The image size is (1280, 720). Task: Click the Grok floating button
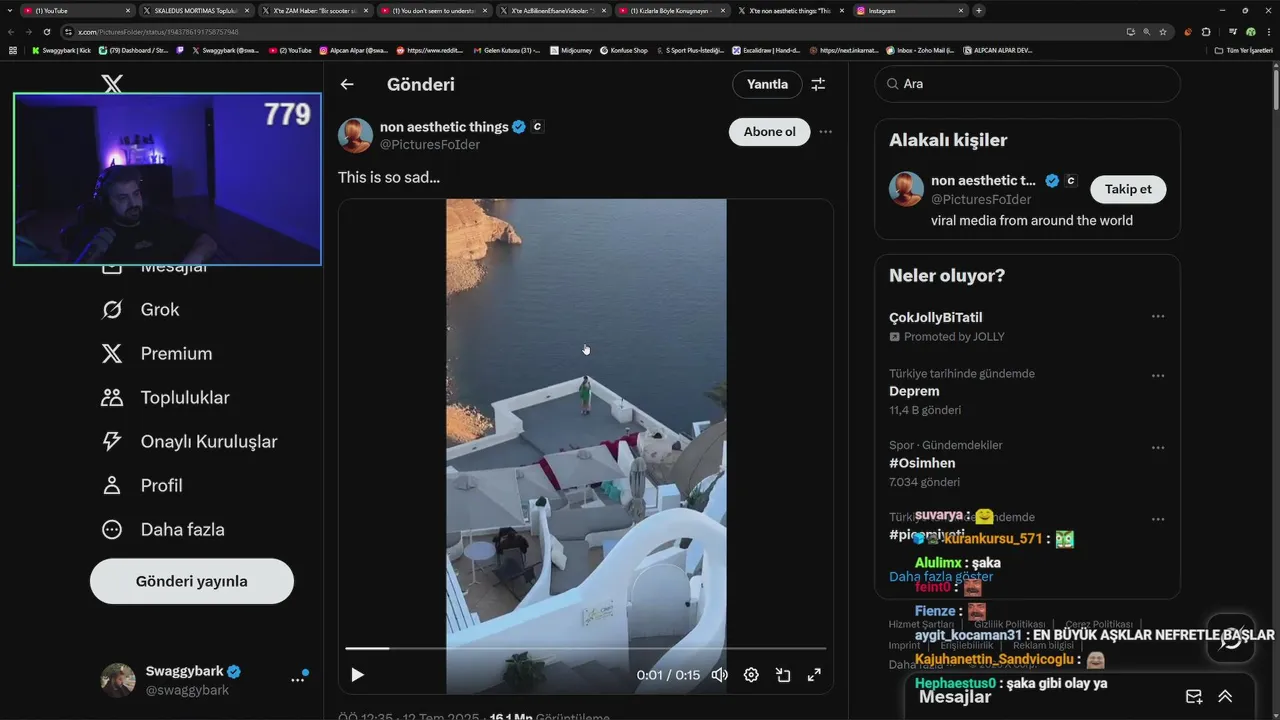[x=1231, y=638]
